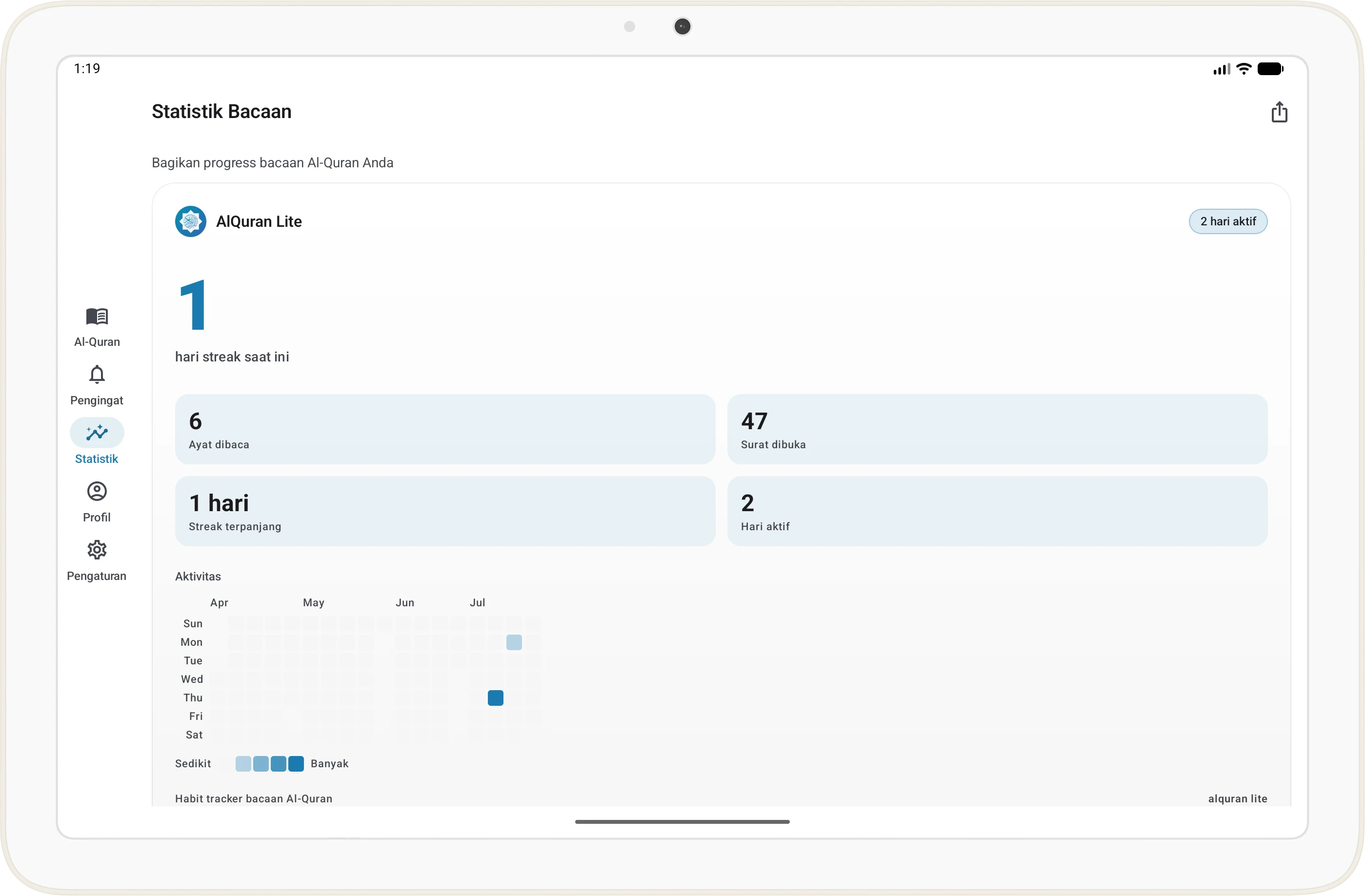Click the lightest Sedikit legend swatch
The width and height of the screenshot is (1365, 896).
point(243,764)
